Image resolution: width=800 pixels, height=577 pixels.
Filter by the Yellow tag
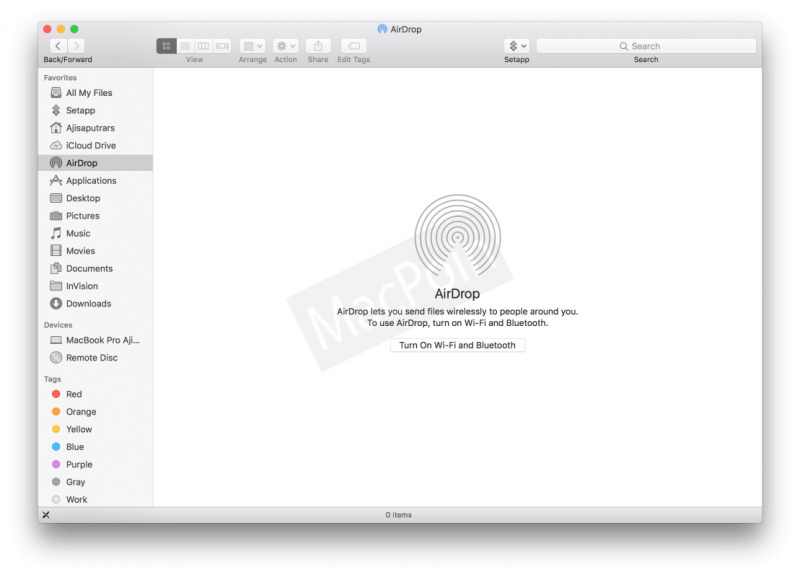tap(95, 430)
